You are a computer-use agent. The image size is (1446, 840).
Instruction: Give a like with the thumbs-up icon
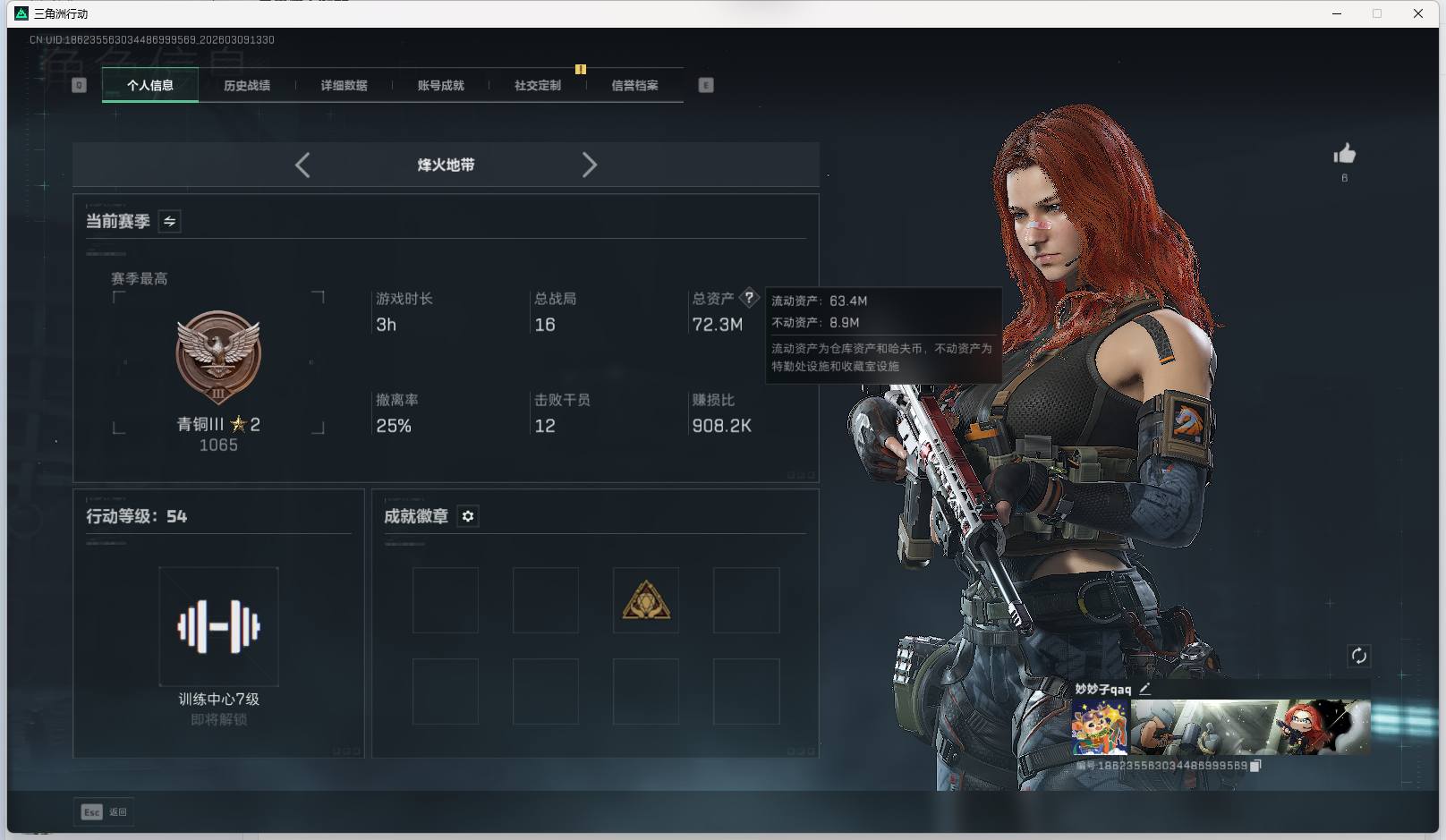(1344, 154)
